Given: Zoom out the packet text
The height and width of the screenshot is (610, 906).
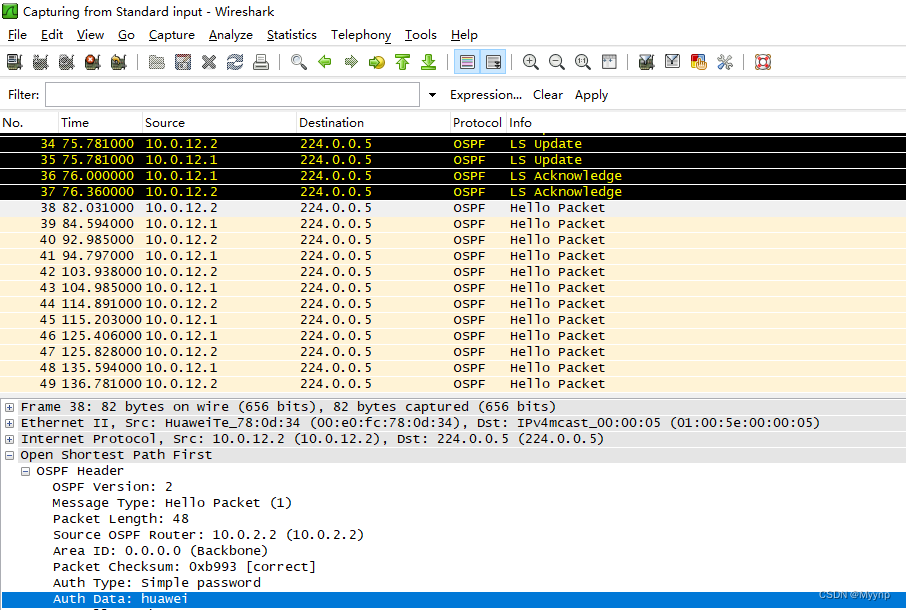Looking at the screenshot, I should [556, 62].
